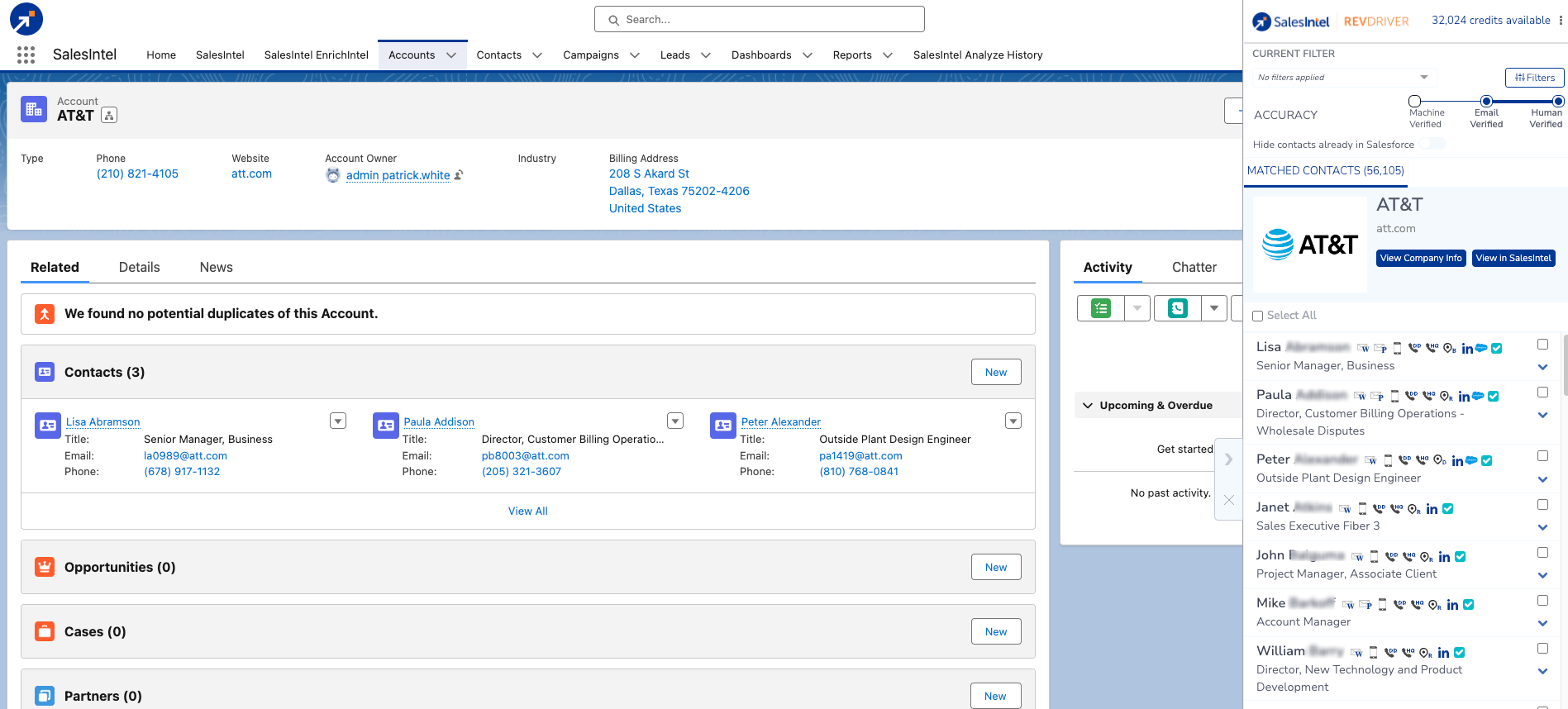Select the checkbox for Lisa in matched contacts

point(1542,345)
